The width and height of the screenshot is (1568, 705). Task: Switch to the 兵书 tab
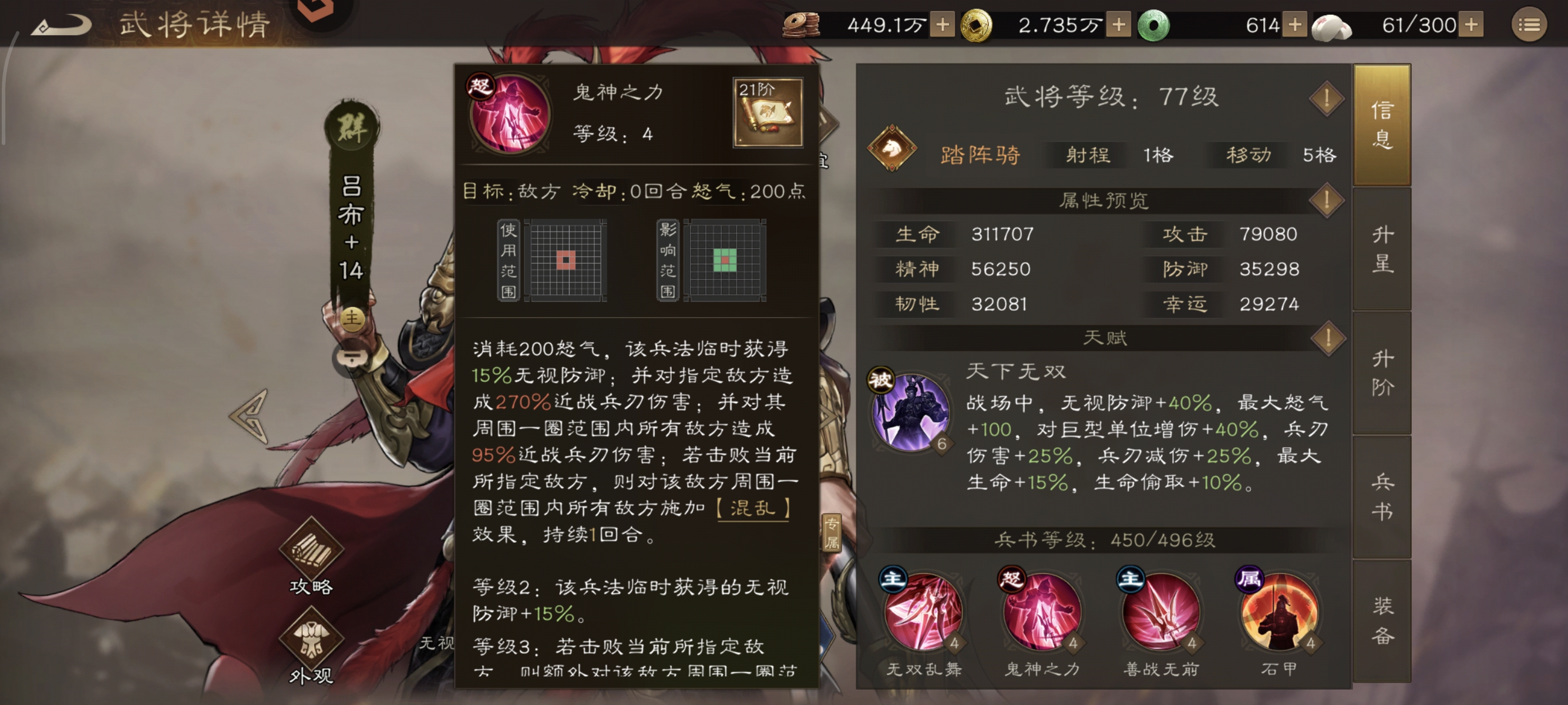[1382, 497]
